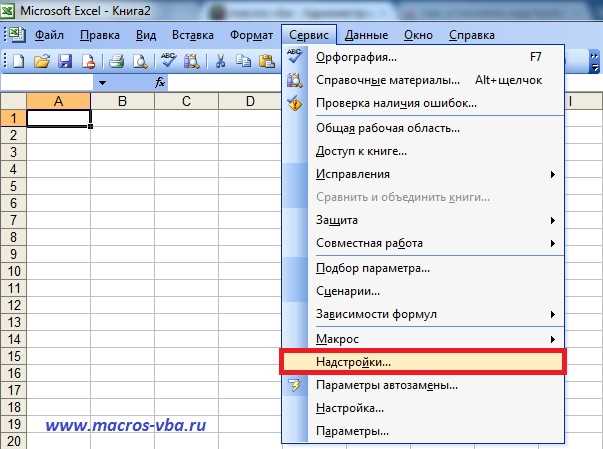Click the Copy icon
Image resolution: width=603 pixels, height=449 pixels.
click(x=243, y=61)
